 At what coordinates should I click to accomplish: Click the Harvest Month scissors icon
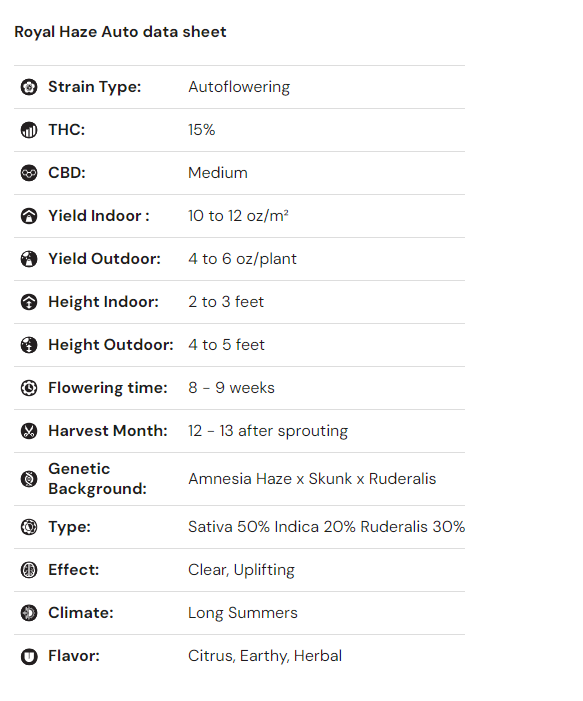(x=29, y=431)
